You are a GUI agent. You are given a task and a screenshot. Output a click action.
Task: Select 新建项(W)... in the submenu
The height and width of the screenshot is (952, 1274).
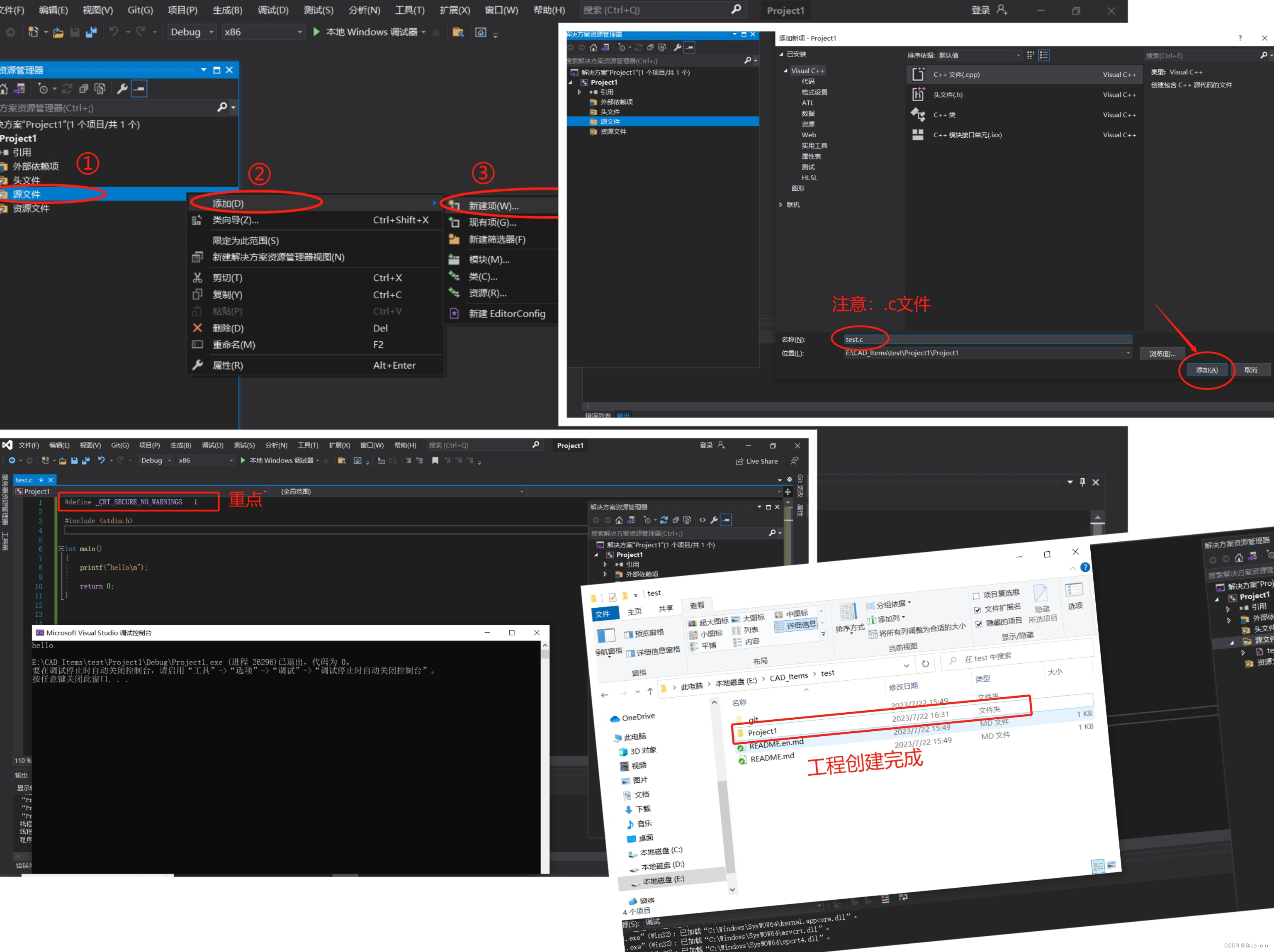(494, 206)
